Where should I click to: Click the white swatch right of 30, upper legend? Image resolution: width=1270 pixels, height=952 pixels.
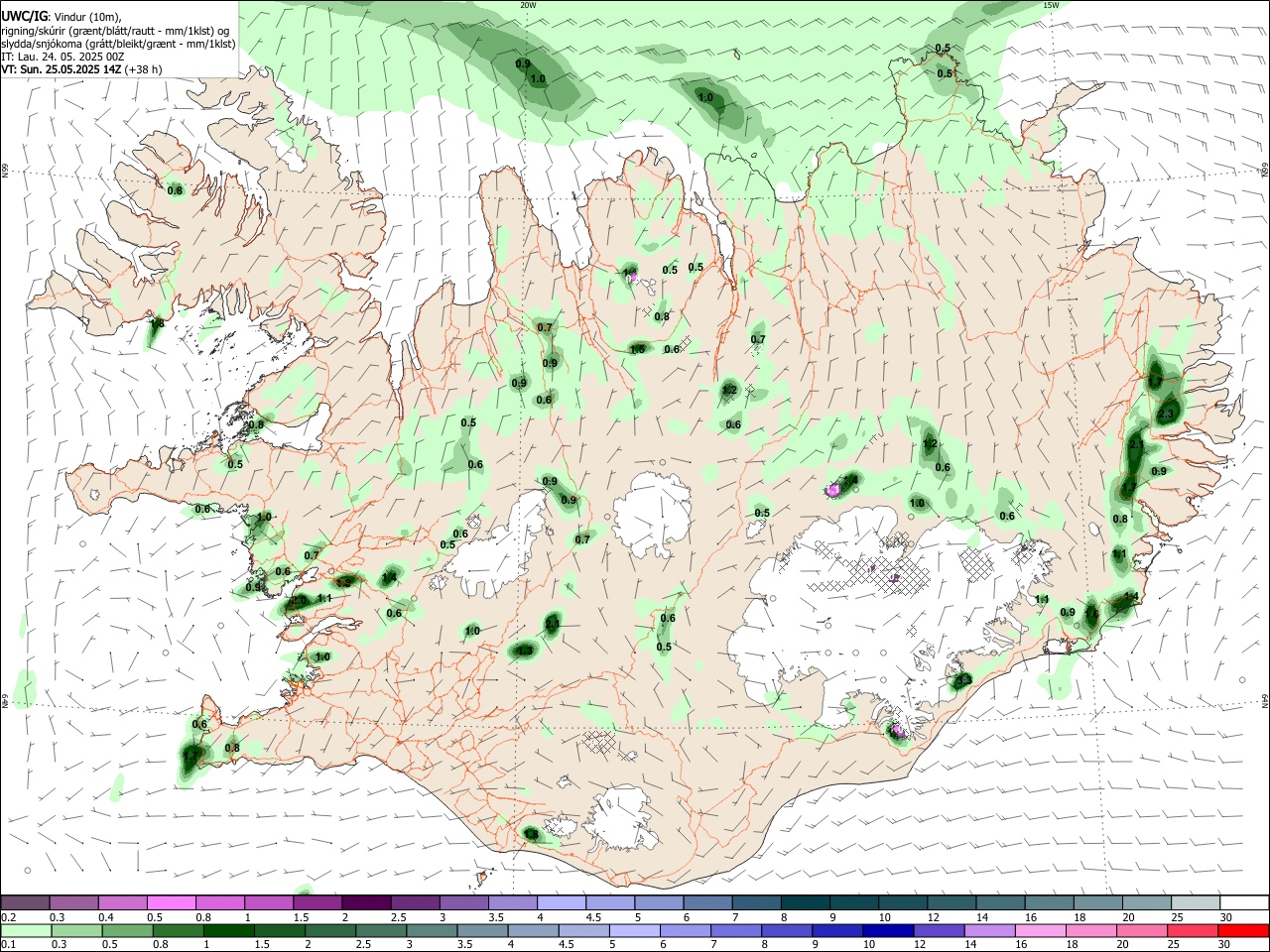click(x=1244, y=903)
